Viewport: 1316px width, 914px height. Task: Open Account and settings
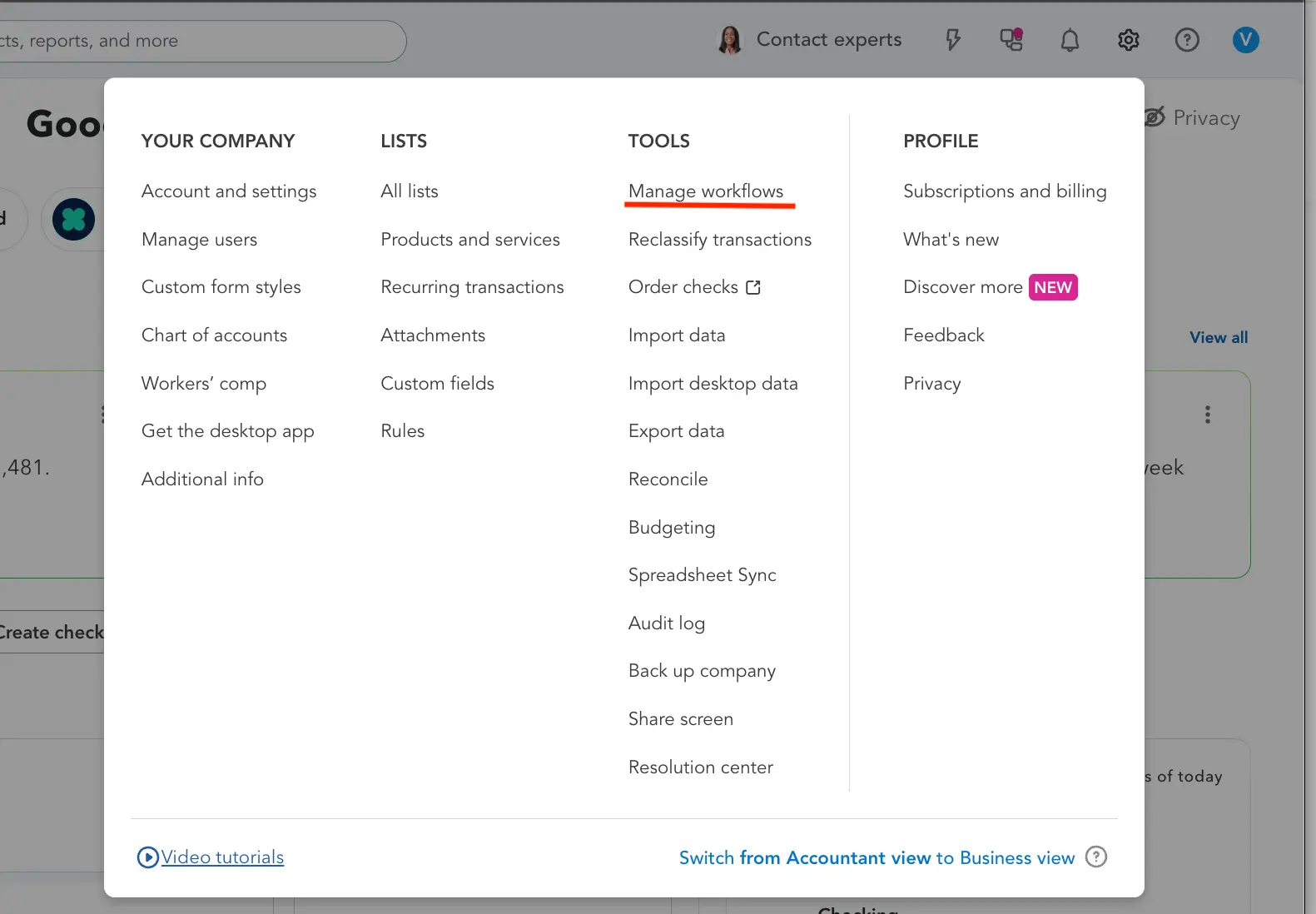pyautogui.click(x=229, y=191)
